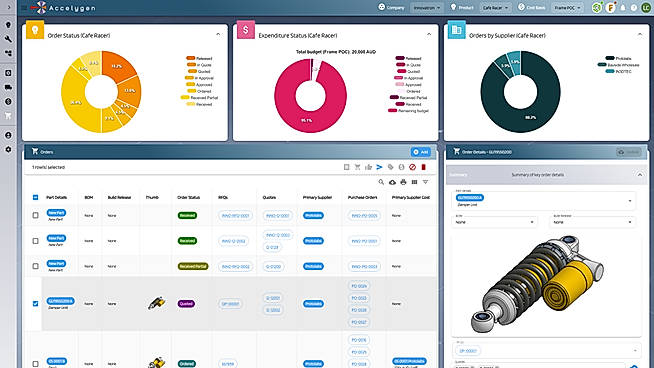Click the purple Quoted status badge
Screen dimensions: 654x368
click(186, 304)
